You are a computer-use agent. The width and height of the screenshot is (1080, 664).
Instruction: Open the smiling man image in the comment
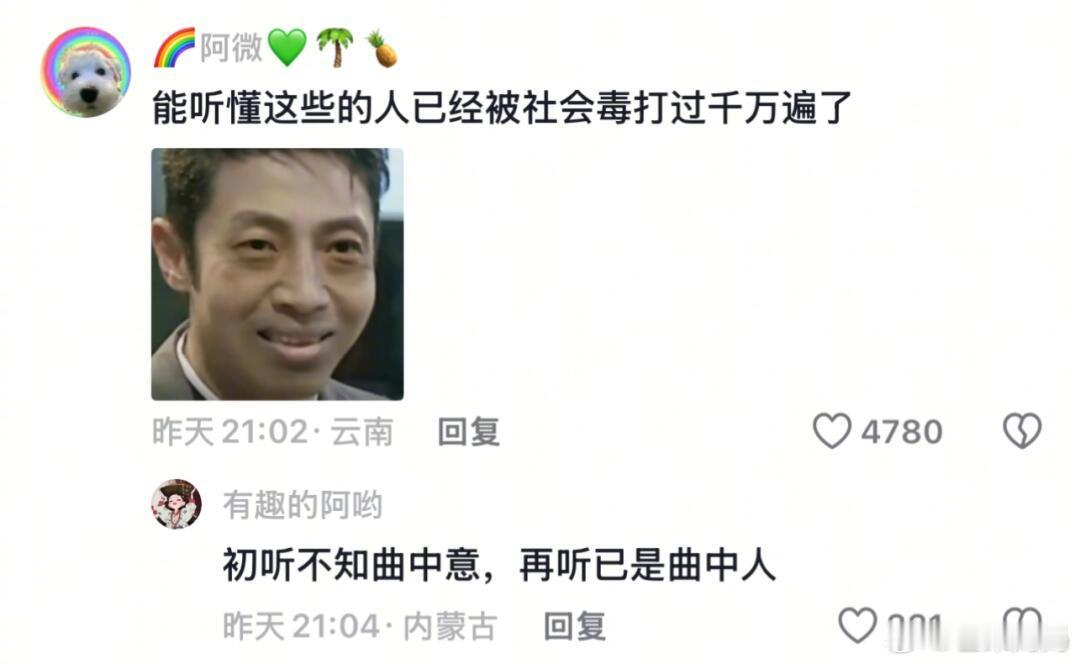coord(278,274)
